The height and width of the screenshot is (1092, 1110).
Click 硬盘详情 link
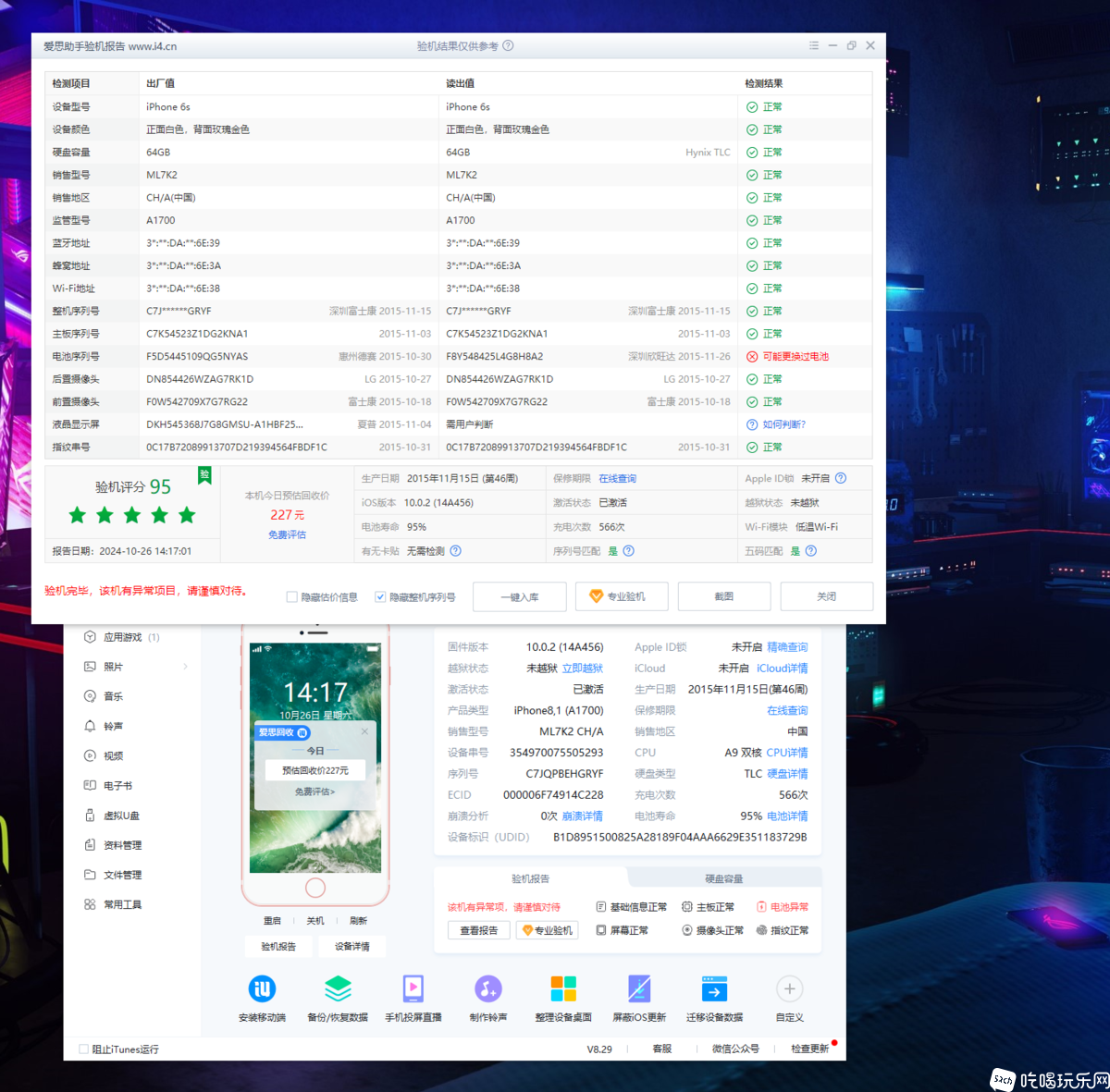click(787, 774)
